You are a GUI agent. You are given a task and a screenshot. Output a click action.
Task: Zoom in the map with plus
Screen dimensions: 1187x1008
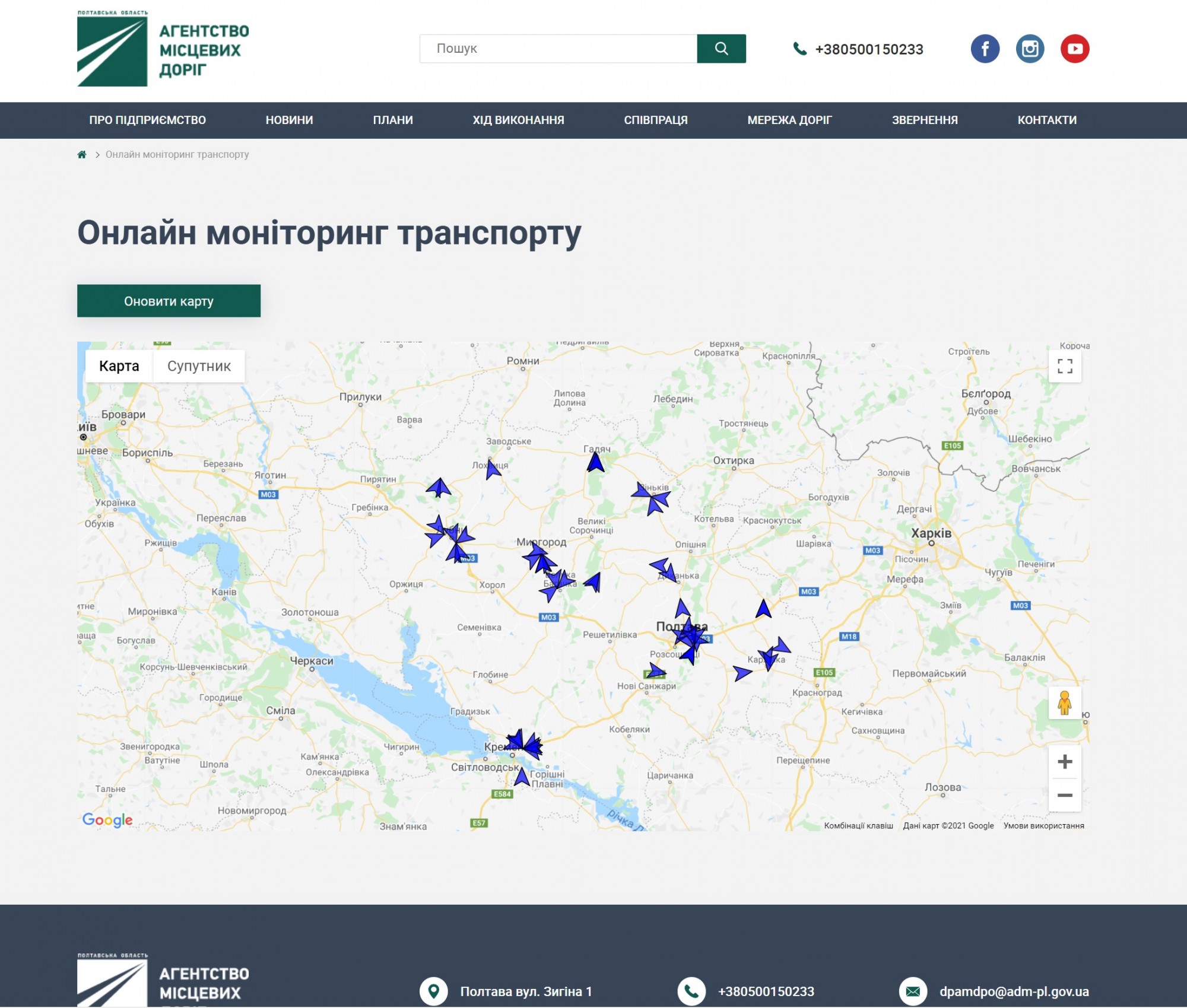coord(1065,761)
